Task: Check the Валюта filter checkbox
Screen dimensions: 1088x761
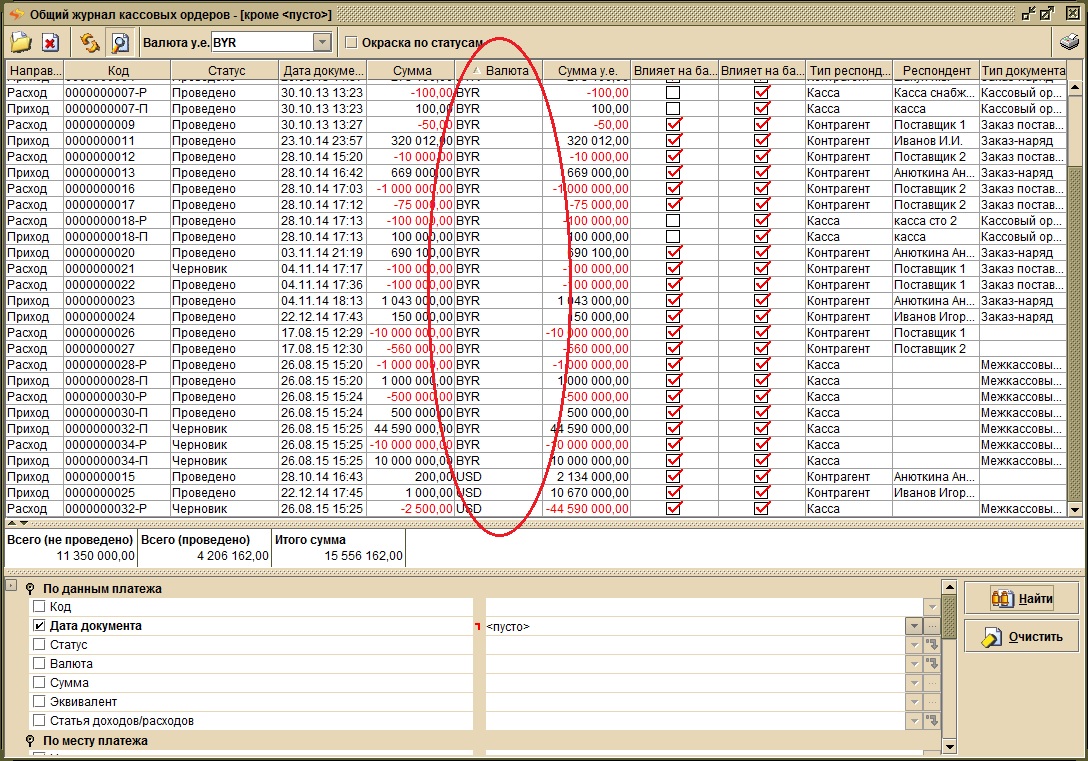Action: coord(40,663)
